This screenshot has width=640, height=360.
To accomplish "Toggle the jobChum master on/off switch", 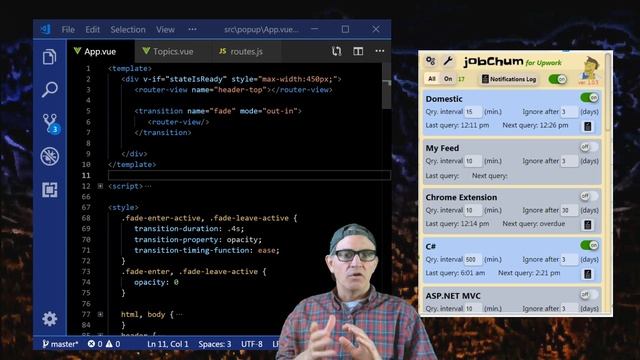I will (x=558, y=79).
